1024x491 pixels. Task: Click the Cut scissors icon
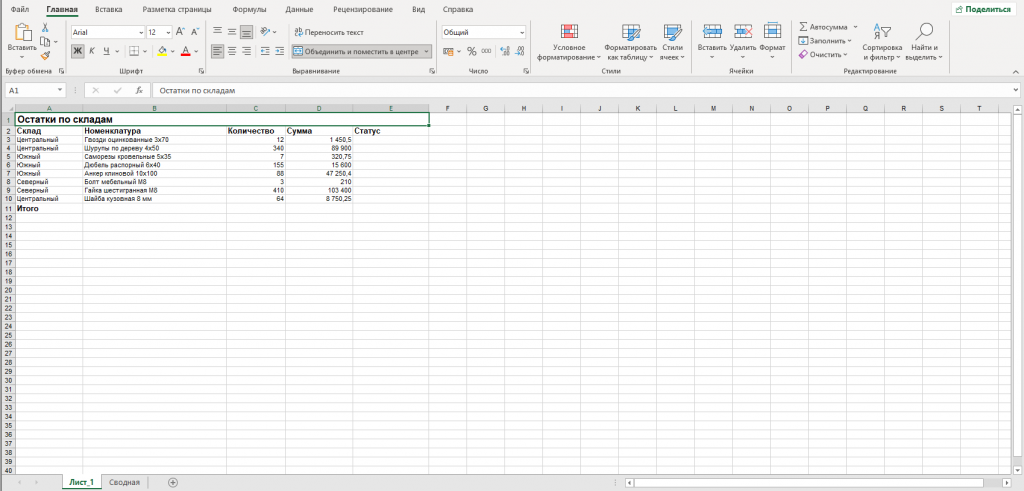point(45,27)
